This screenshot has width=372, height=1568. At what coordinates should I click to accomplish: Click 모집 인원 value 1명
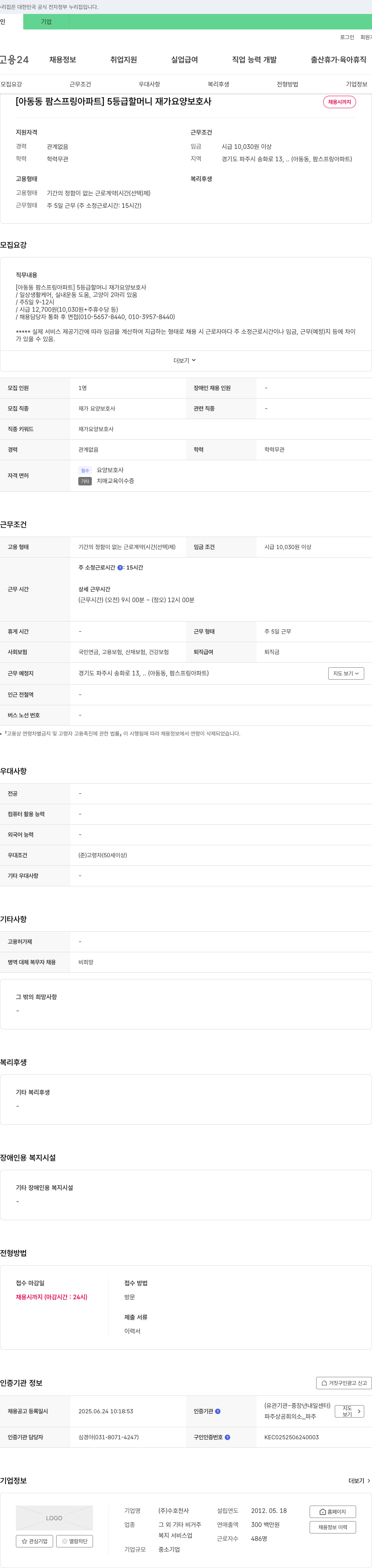[x=82, y=388]
